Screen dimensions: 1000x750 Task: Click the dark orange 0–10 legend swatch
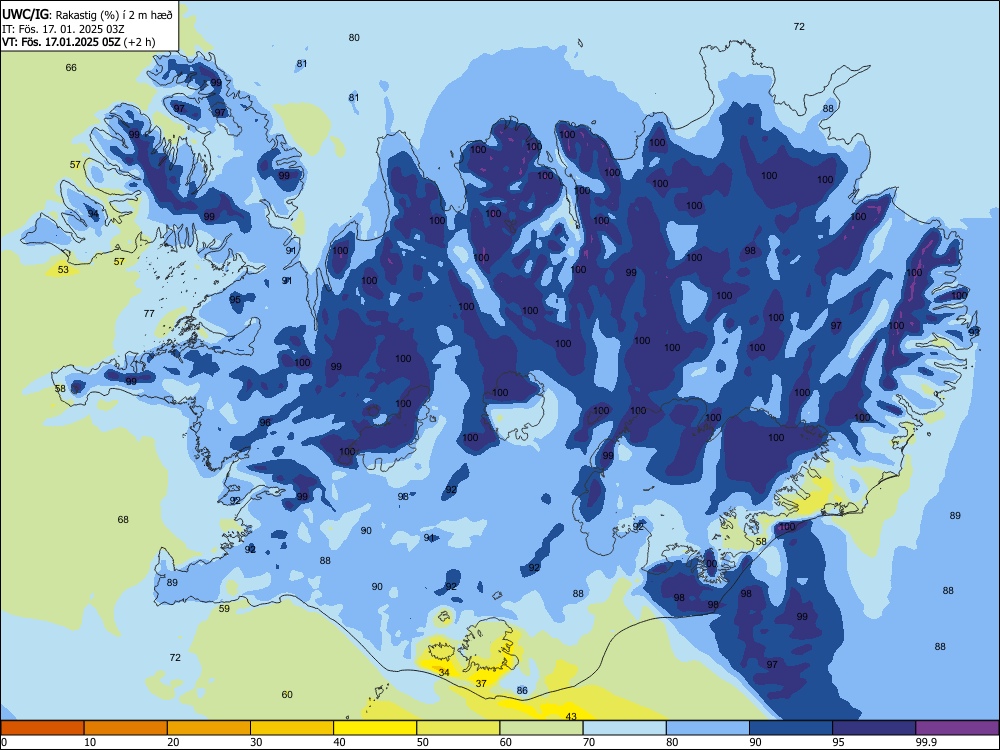pyautogui.click(x=42, y=728)
